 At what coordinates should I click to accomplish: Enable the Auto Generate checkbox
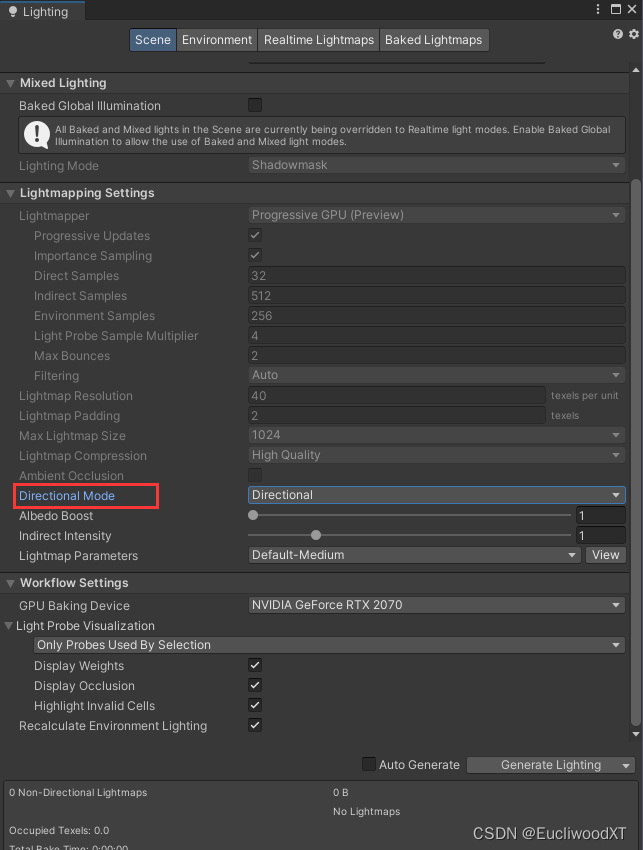(x=369, y=764)
